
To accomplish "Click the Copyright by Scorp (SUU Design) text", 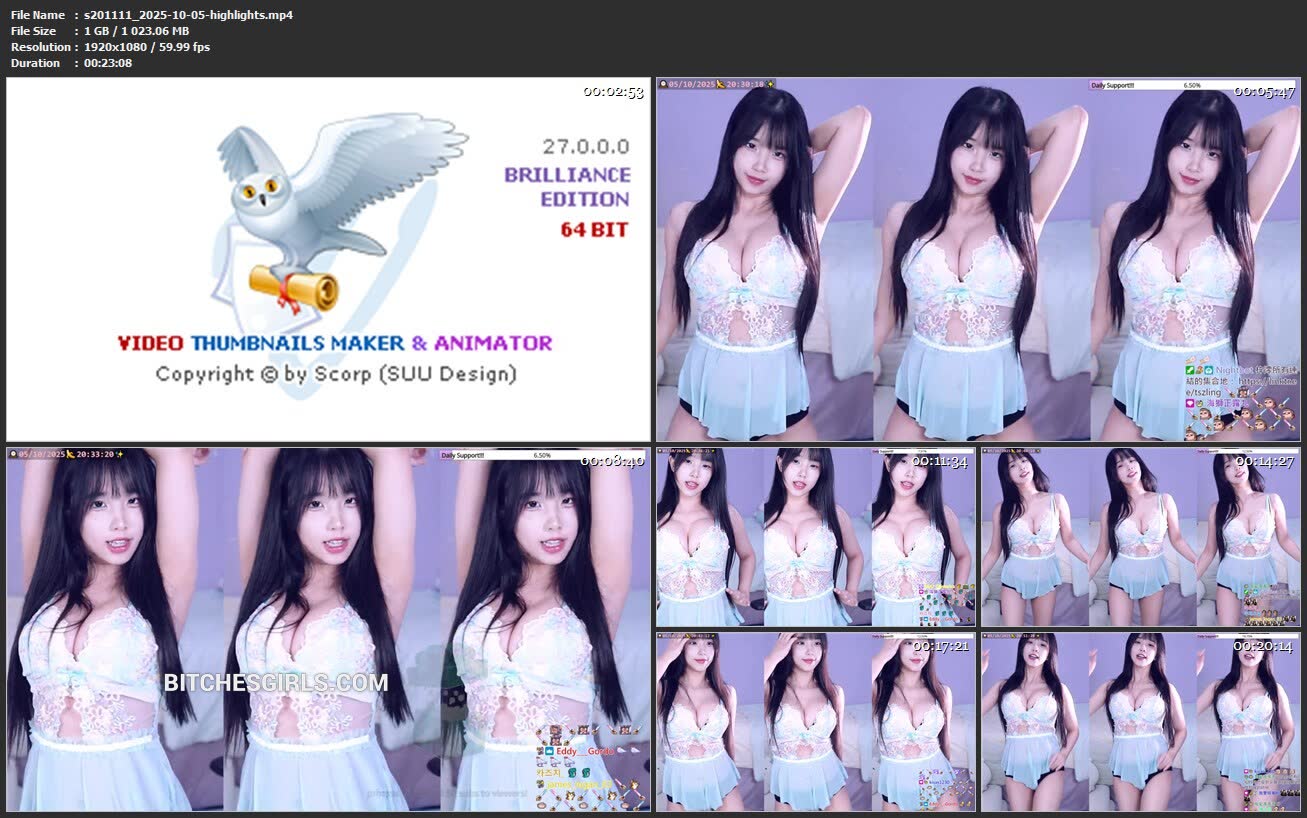I will pos(336,375).
